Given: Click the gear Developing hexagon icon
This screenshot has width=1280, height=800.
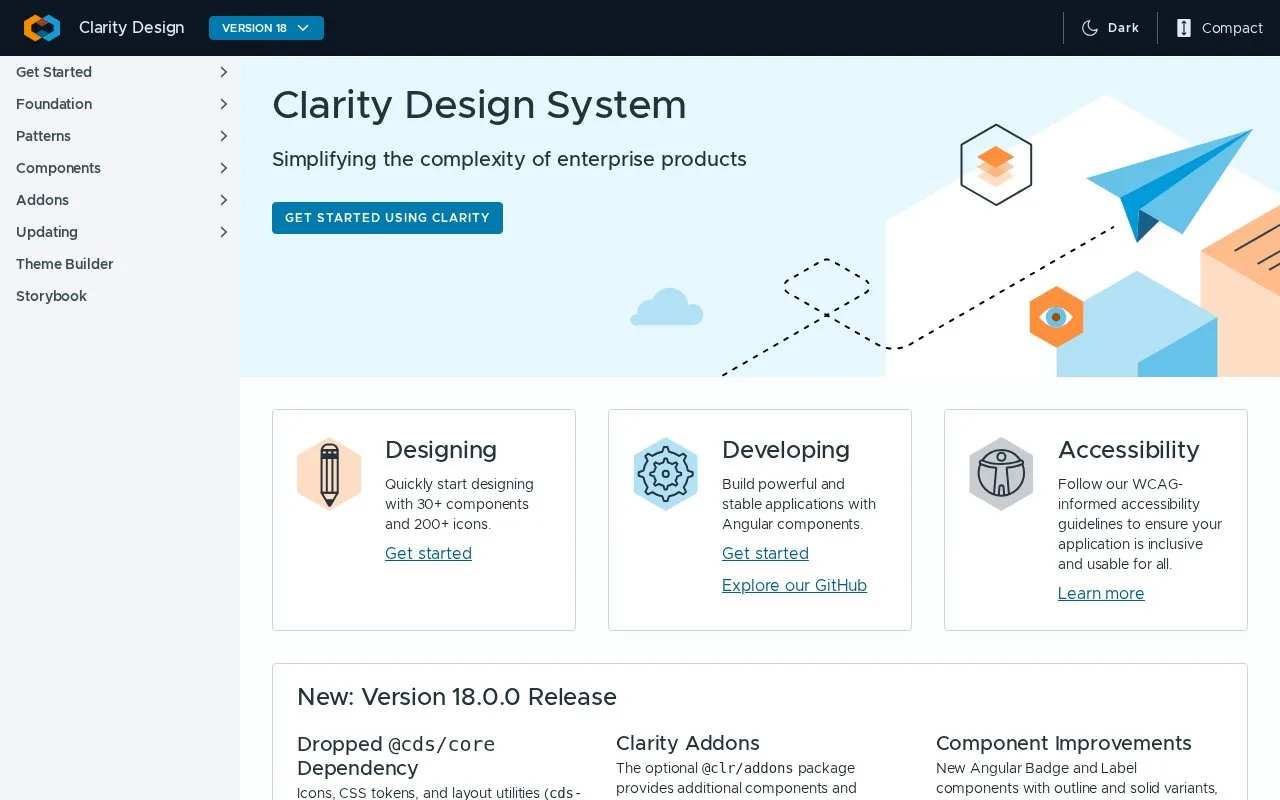Looking at the screenshot, I should click(665, 474).
